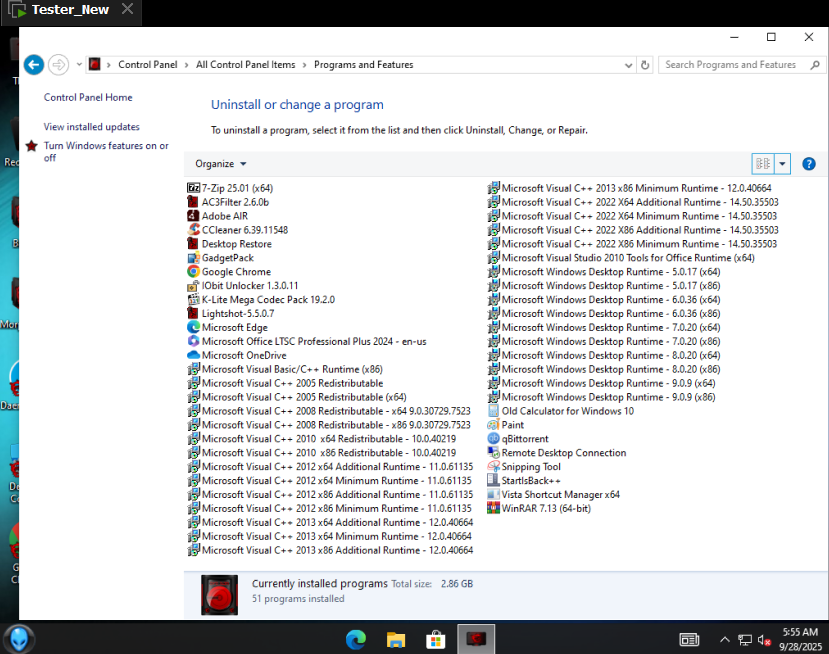Click the Microsoft Edge icon in program list
The image size is (829, 654).
click(x=194, y=328)
